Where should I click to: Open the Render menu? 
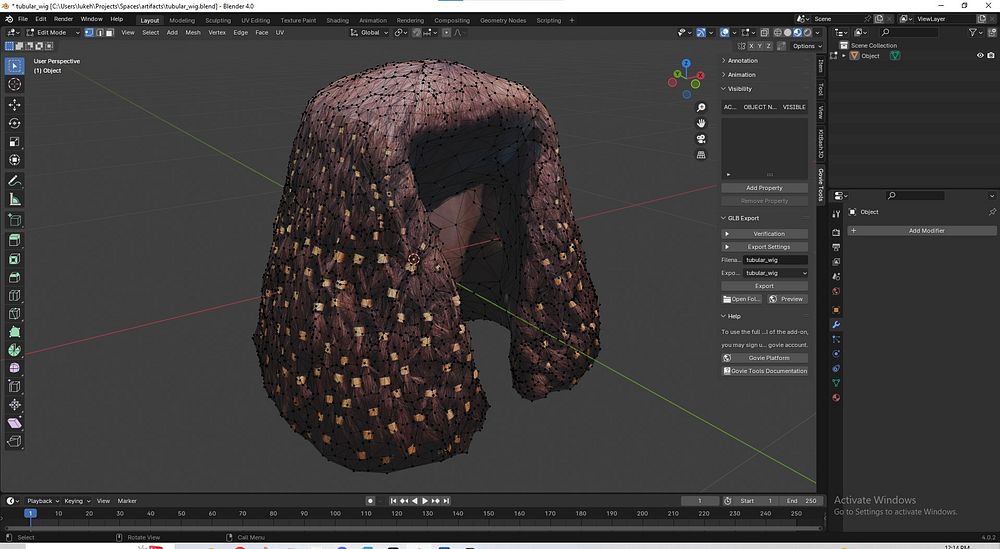click(63, 19)
